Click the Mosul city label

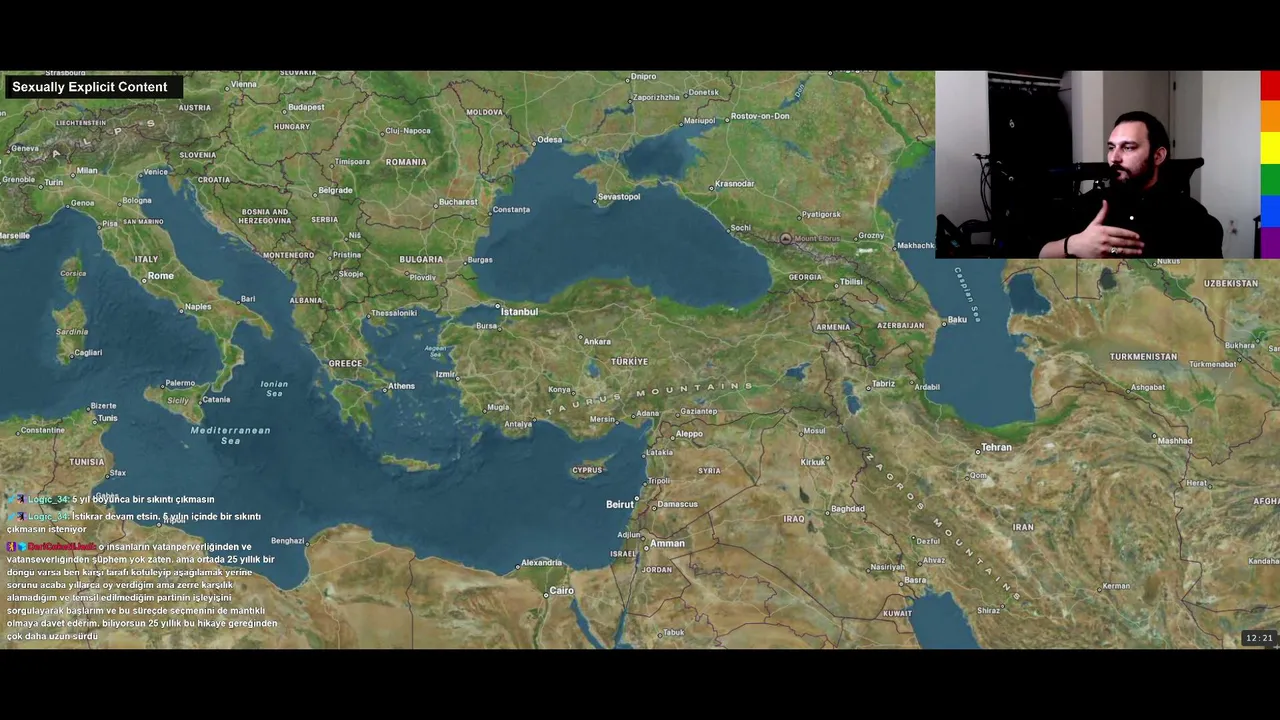coord(815,432)
